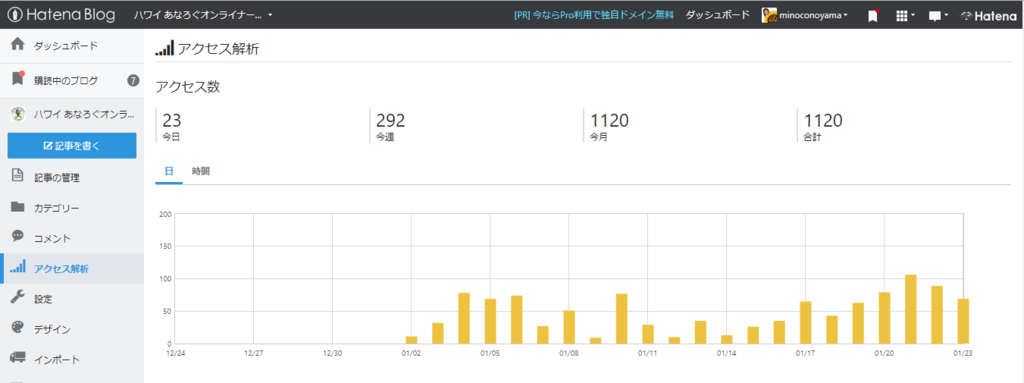Click the 合計 access count label
Image resolution: width=1024 pixels, height=383 pixels.
click(813, 137)
